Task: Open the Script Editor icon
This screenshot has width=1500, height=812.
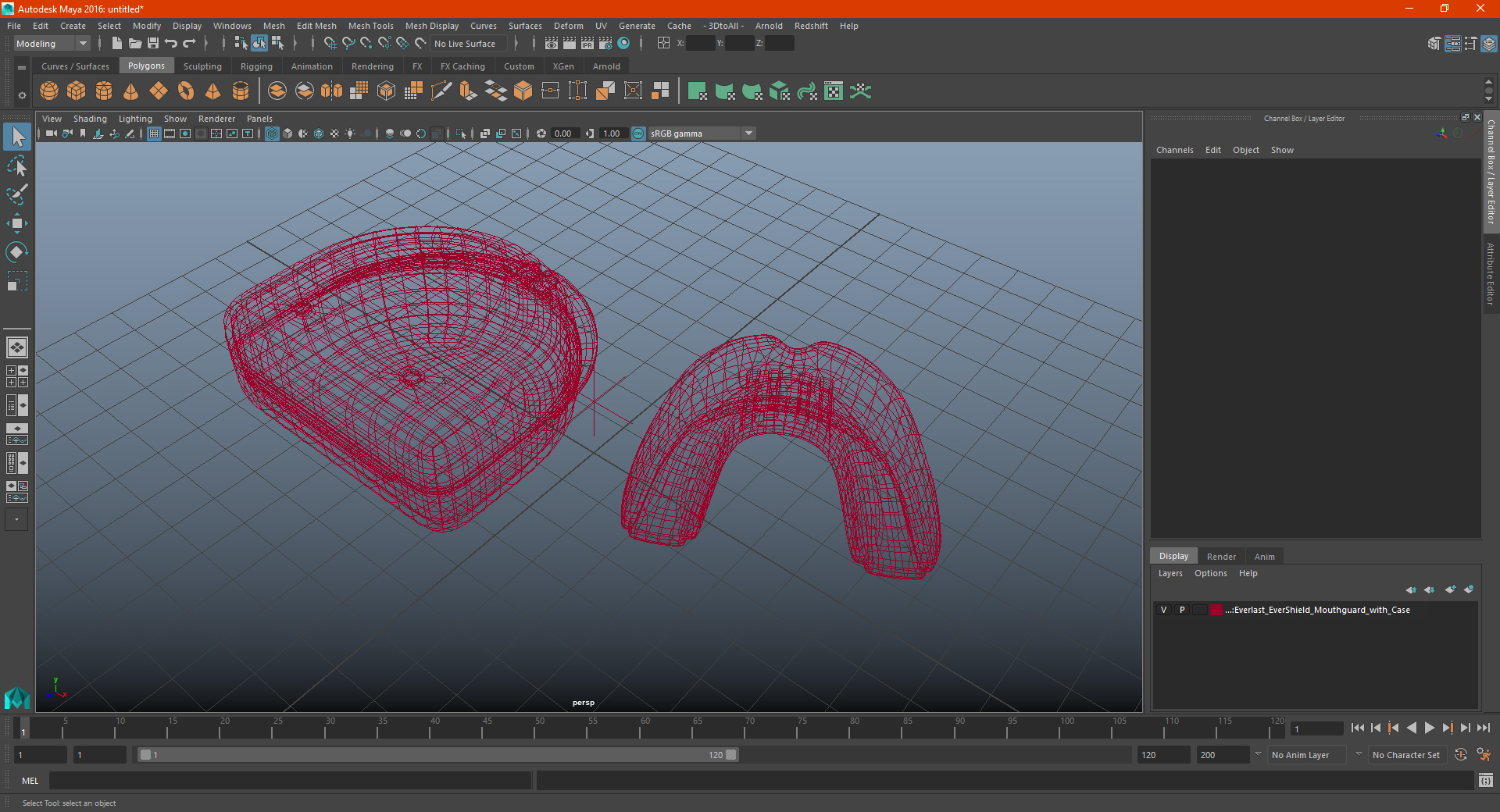Action: [x=1486, y=780]
